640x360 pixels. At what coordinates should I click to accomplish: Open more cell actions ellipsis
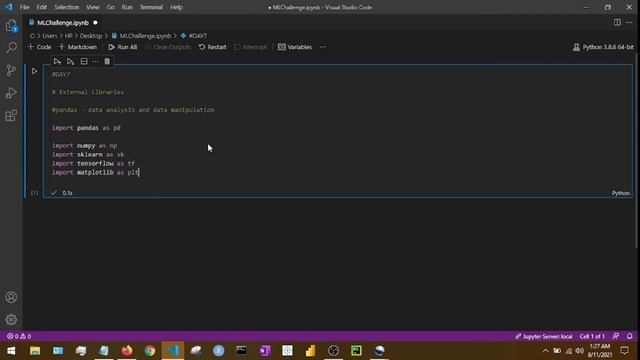click(x=95, y=61)
